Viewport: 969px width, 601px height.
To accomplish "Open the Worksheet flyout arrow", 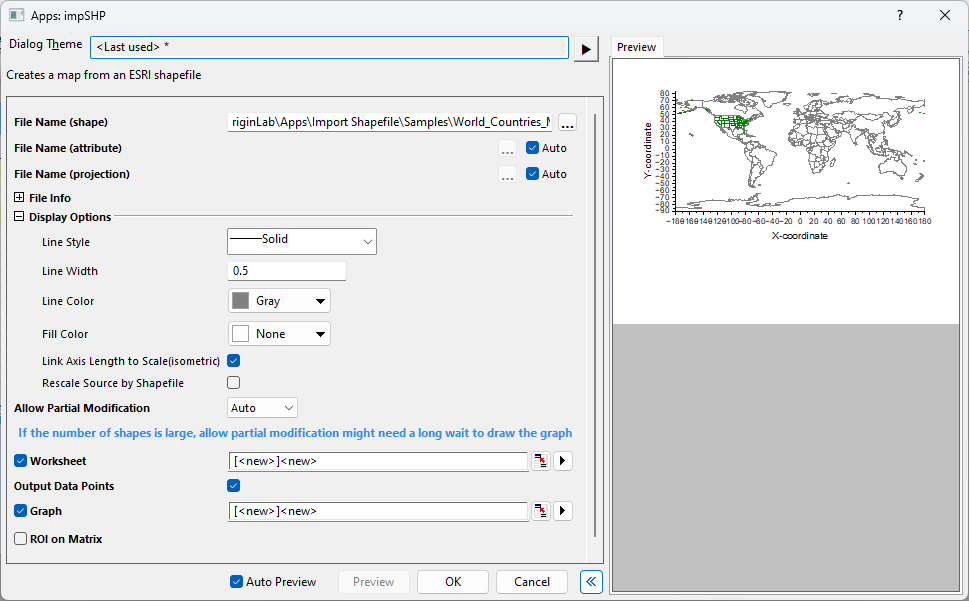I will (x=562, y=461).
